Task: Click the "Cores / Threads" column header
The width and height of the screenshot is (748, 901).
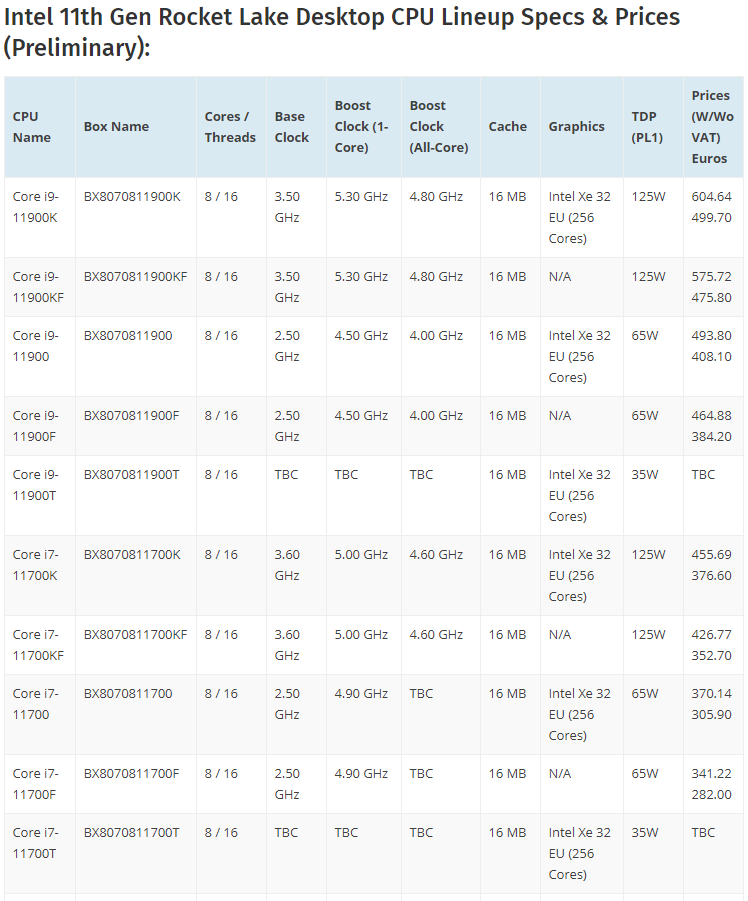Action: point(230,127)
